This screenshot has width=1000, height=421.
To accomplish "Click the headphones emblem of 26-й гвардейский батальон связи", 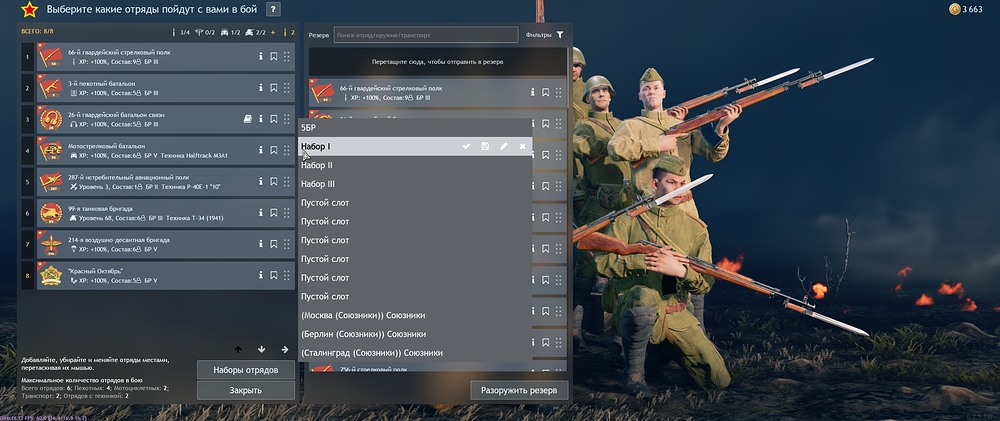I will 50,119.
